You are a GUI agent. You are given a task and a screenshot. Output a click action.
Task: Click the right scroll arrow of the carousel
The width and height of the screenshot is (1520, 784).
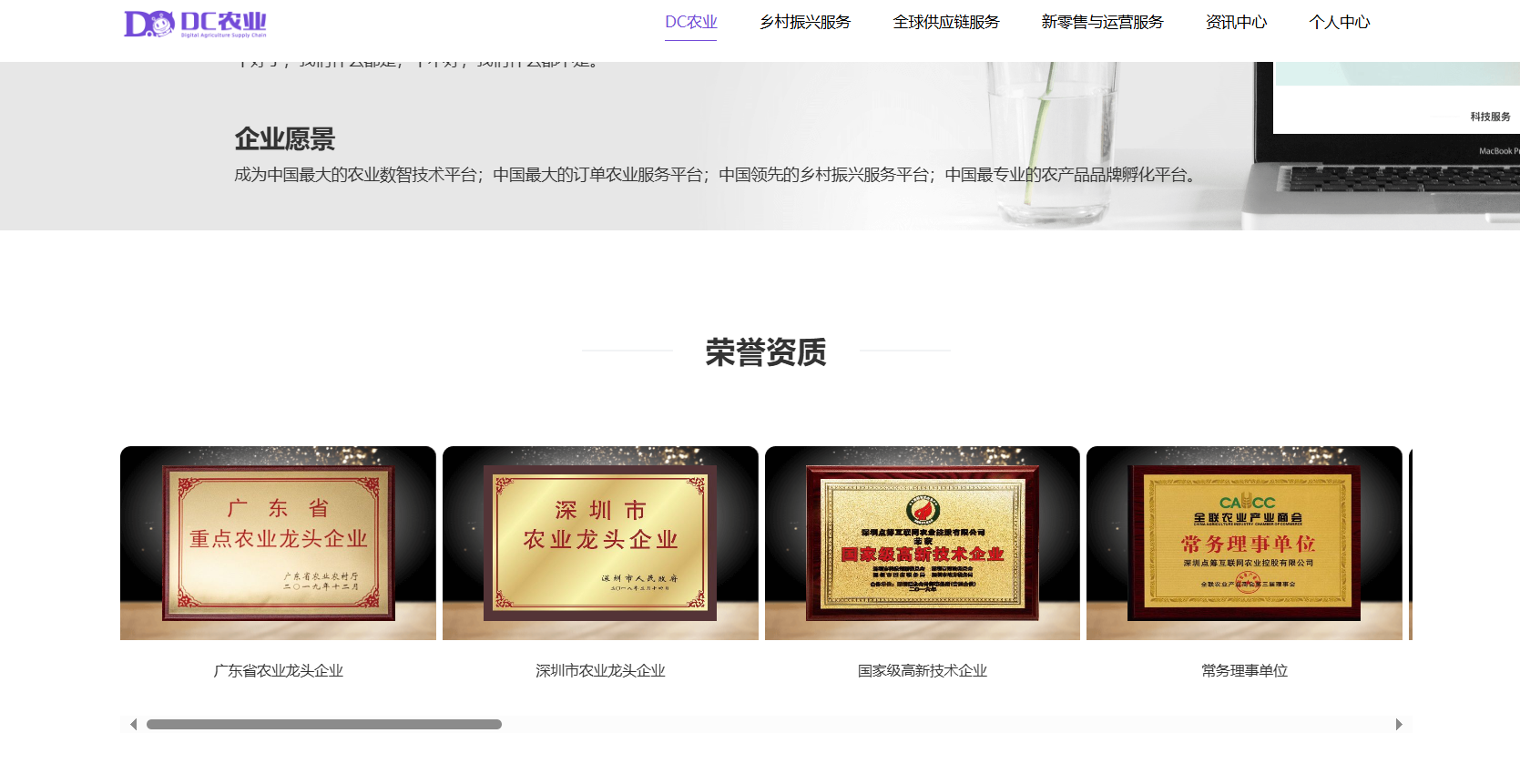coord(1399,725)
